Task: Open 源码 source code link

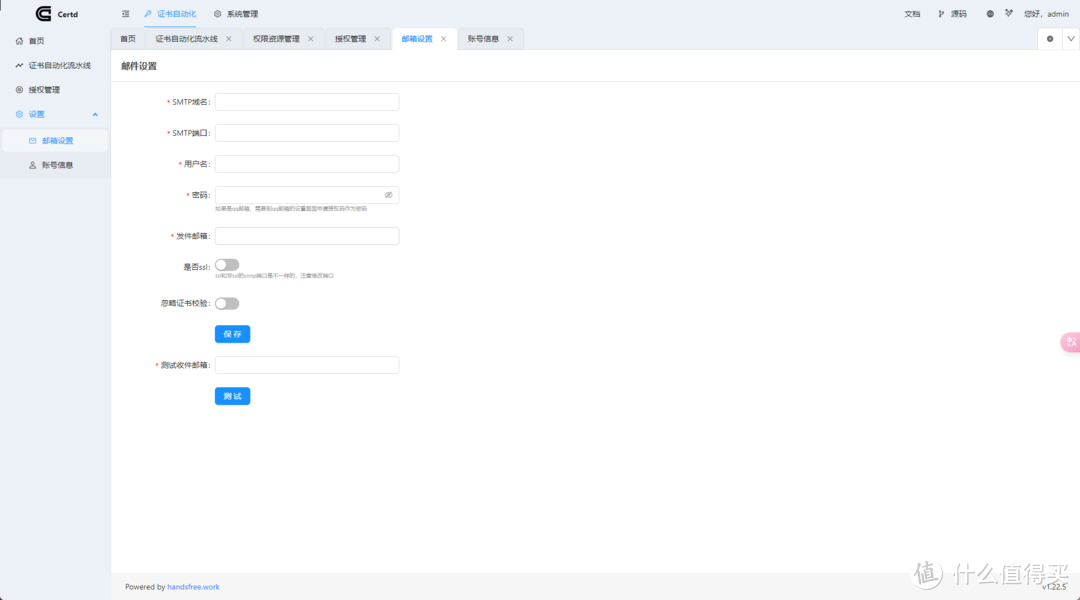Action: (x=952, y=14)
